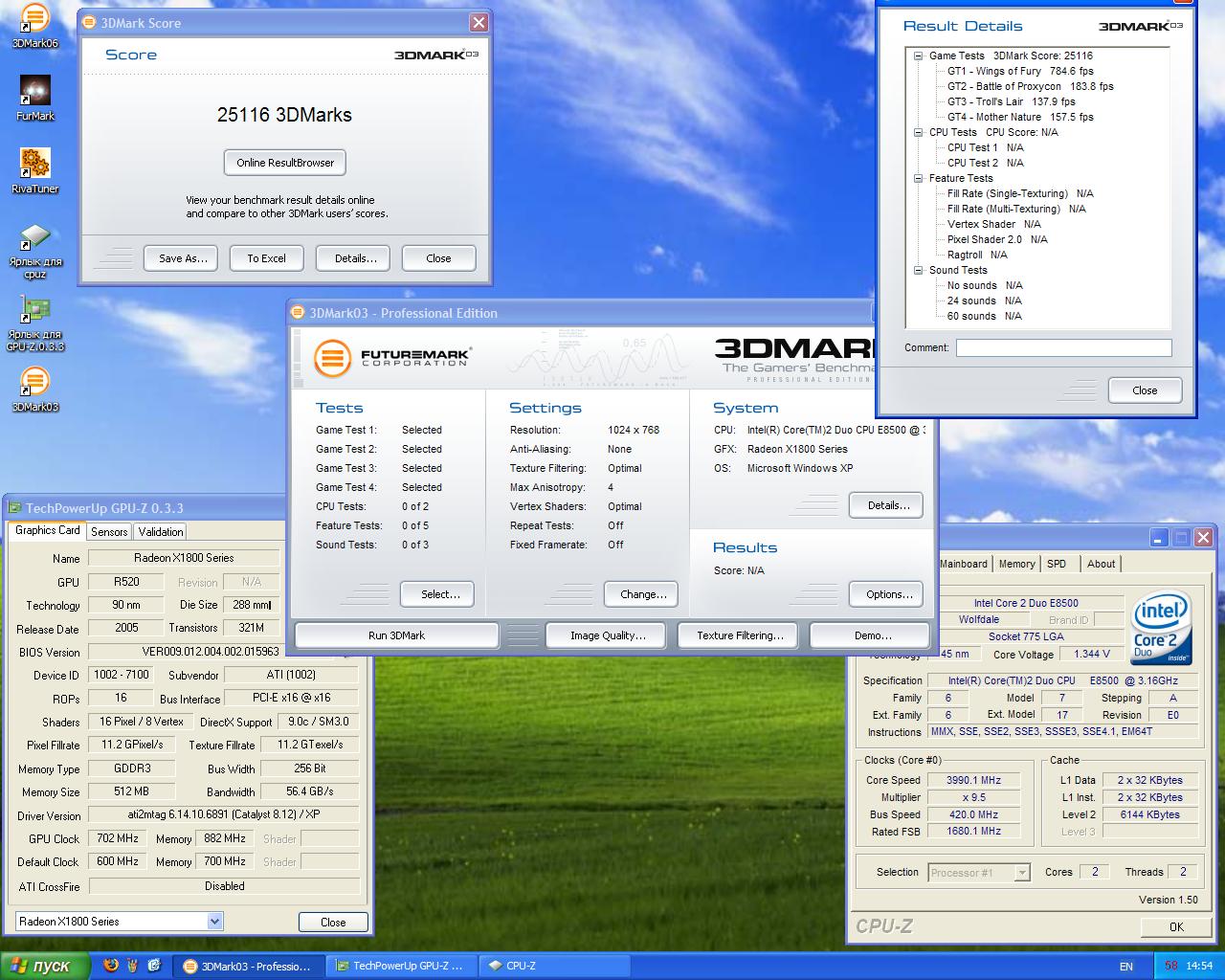The image size is (1225, 980).
Task: Click the Driver Version value in GPU-Z
Action: [224, 815]
